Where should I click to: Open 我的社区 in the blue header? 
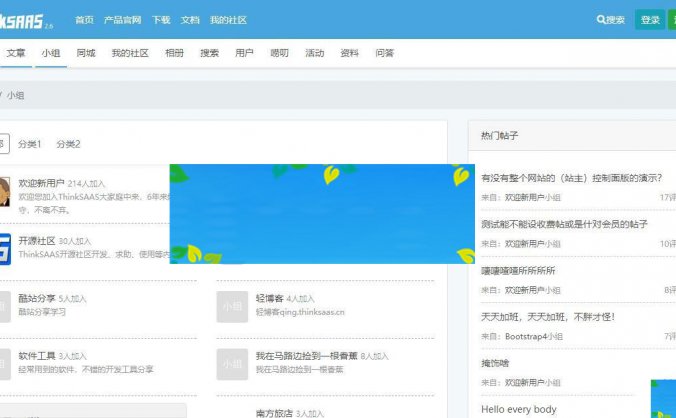coord(228,20)
